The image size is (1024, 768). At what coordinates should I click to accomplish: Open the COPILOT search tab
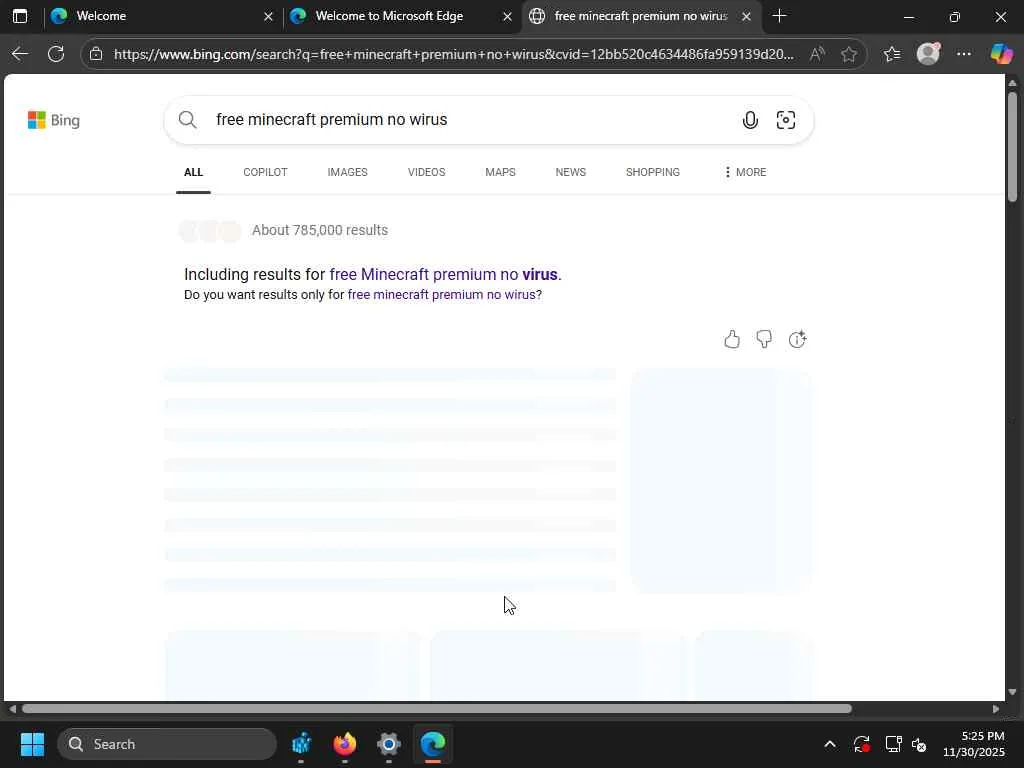coord(265,172)
